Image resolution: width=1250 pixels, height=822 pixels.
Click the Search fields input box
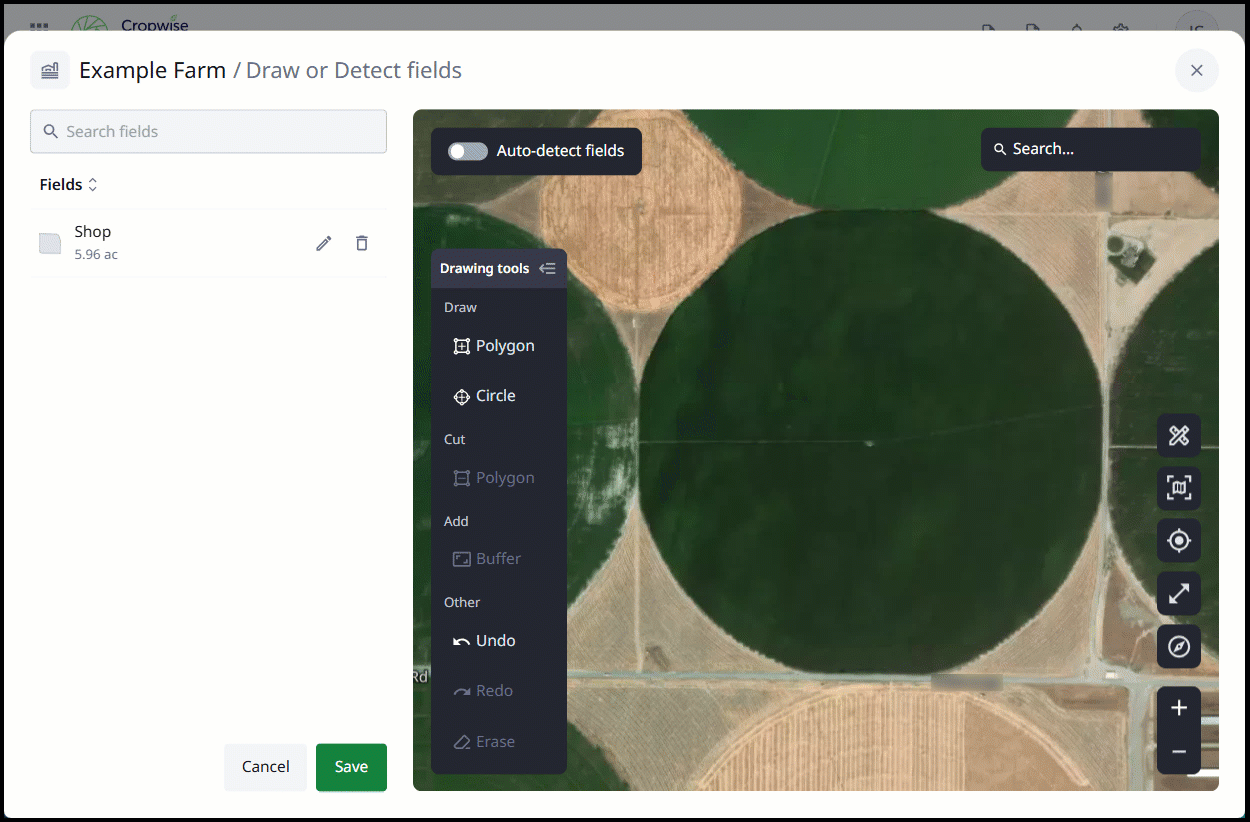(x=208, y=132)
